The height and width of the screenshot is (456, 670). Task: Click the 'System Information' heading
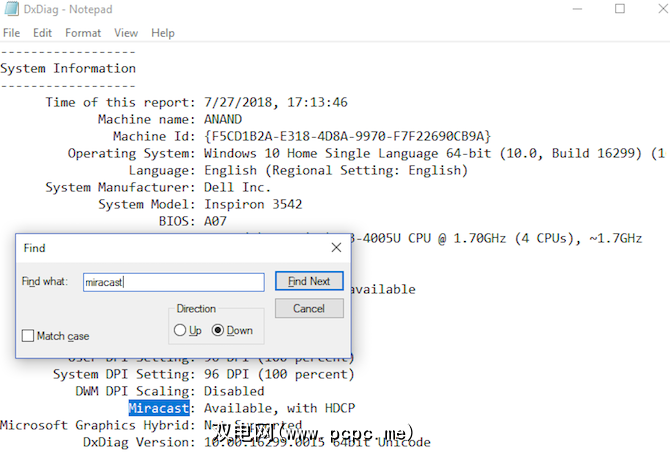click(x=68, y=68)
